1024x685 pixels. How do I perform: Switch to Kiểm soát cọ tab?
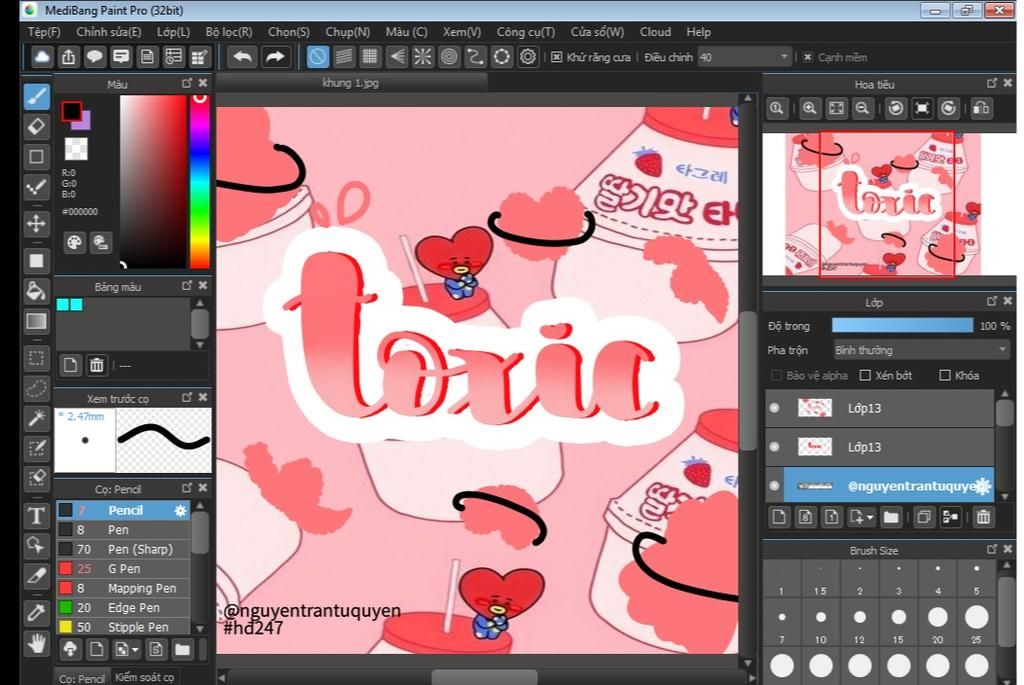point(144,677)
